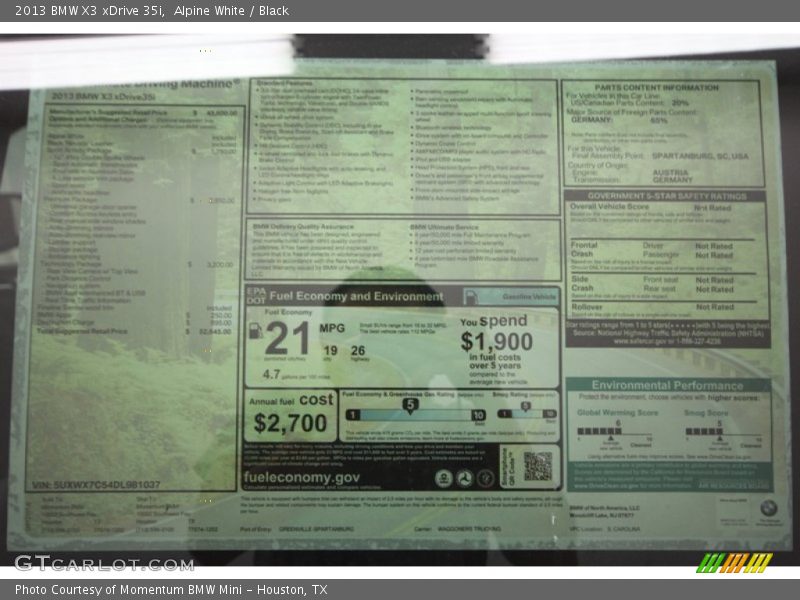Screen dimensions: 800x600
Task: Click the first circular agency seal near fueleconomy.gov
Action: click(443, 478)
